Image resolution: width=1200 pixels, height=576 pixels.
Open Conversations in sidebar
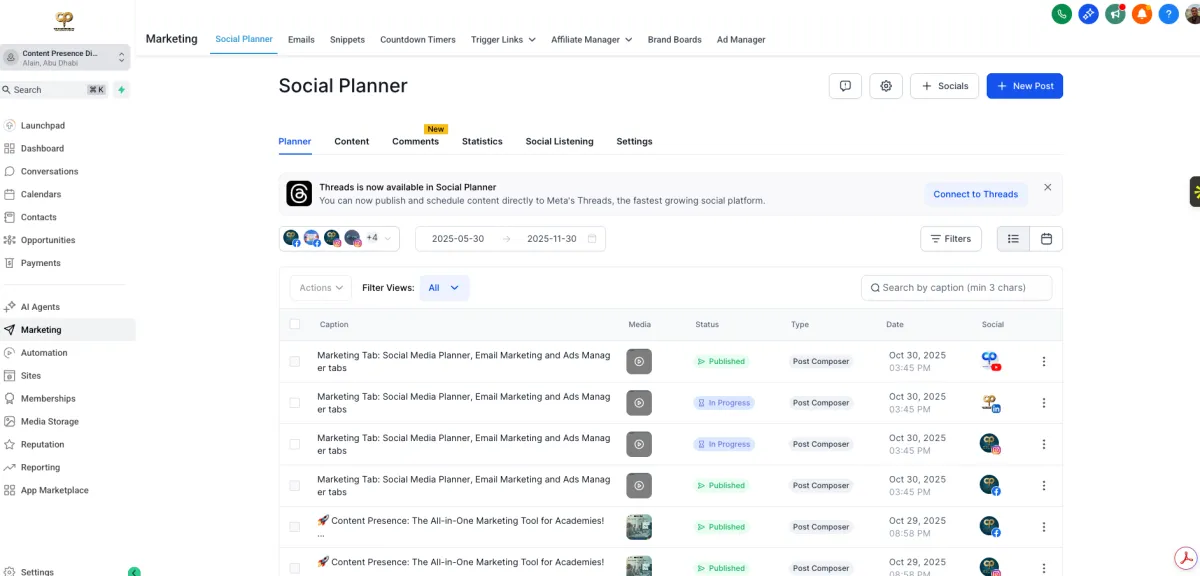(x=49, y=171)
